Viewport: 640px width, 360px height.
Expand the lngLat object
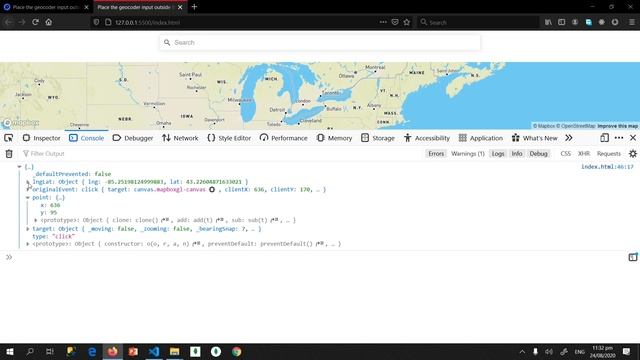coord(28,182)
